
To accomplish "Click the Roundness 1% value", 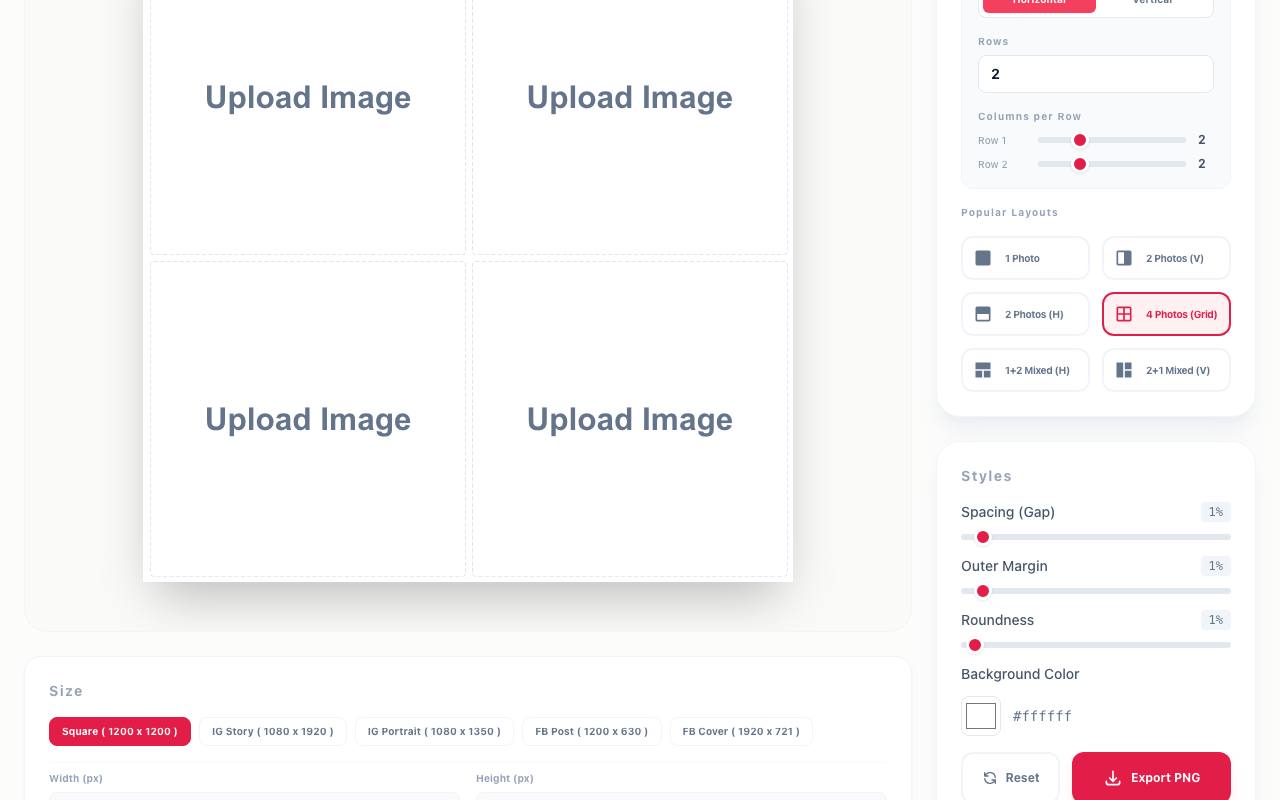I will click(x=1216, y=620).
